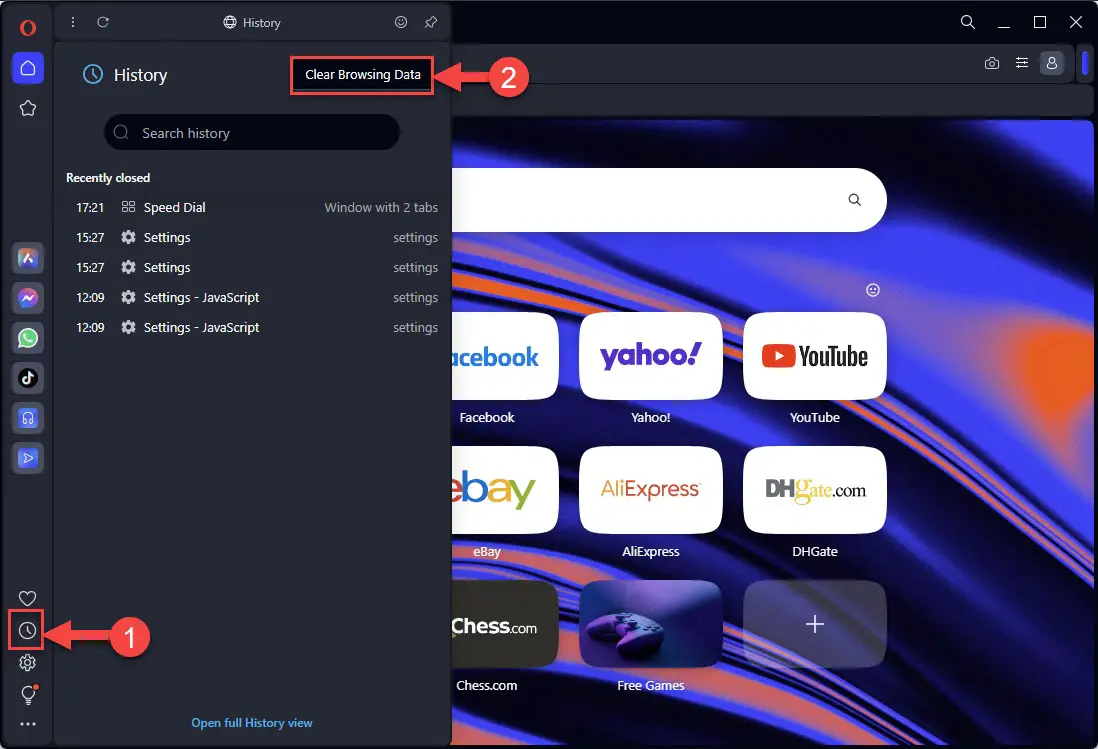Select the Speed Dial recently closed entry
This screenshot has height=749, width=1098.
tap(175, 207)
